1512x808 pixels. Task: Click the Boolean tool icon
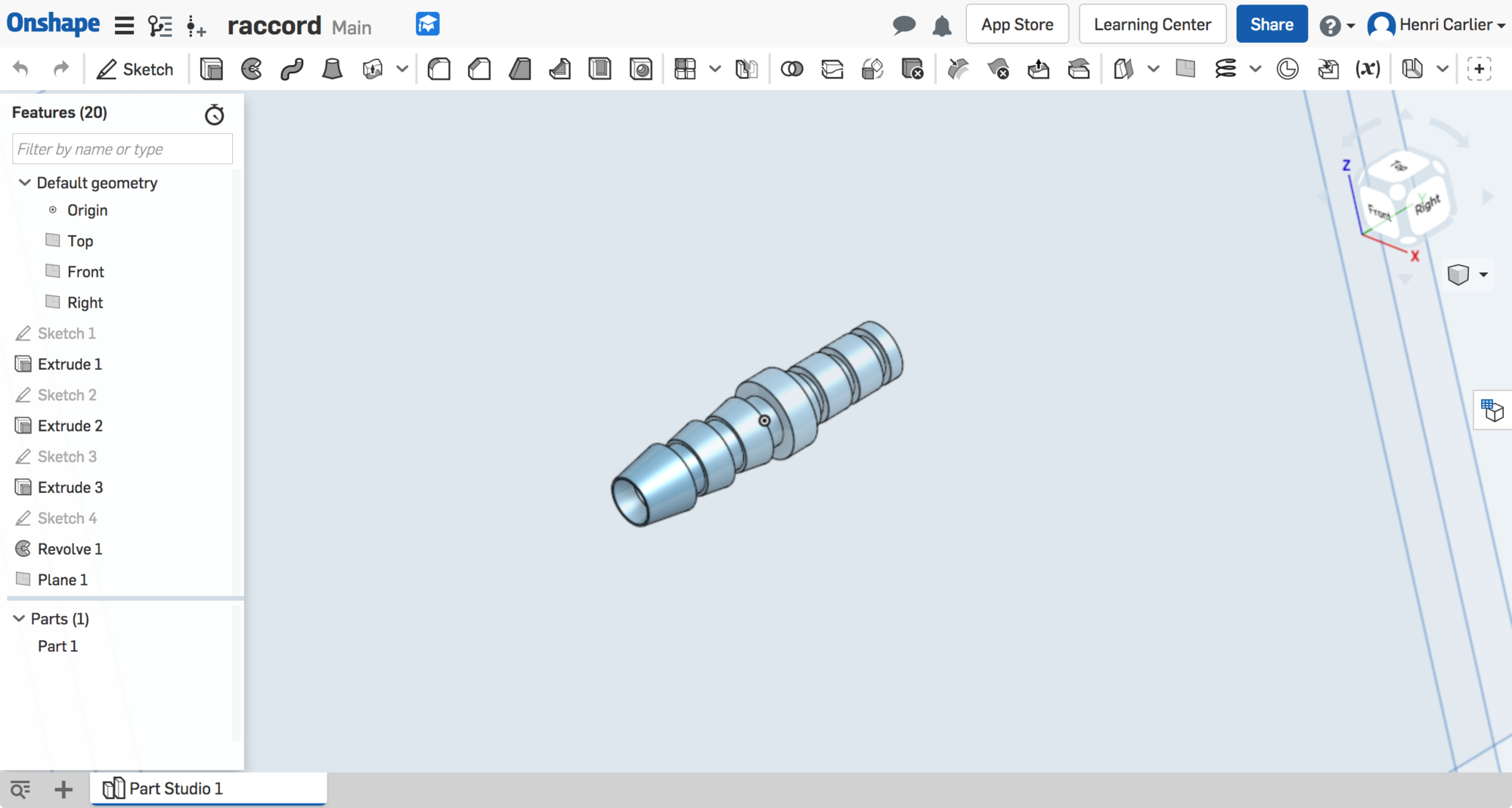[x=792, y=70]
